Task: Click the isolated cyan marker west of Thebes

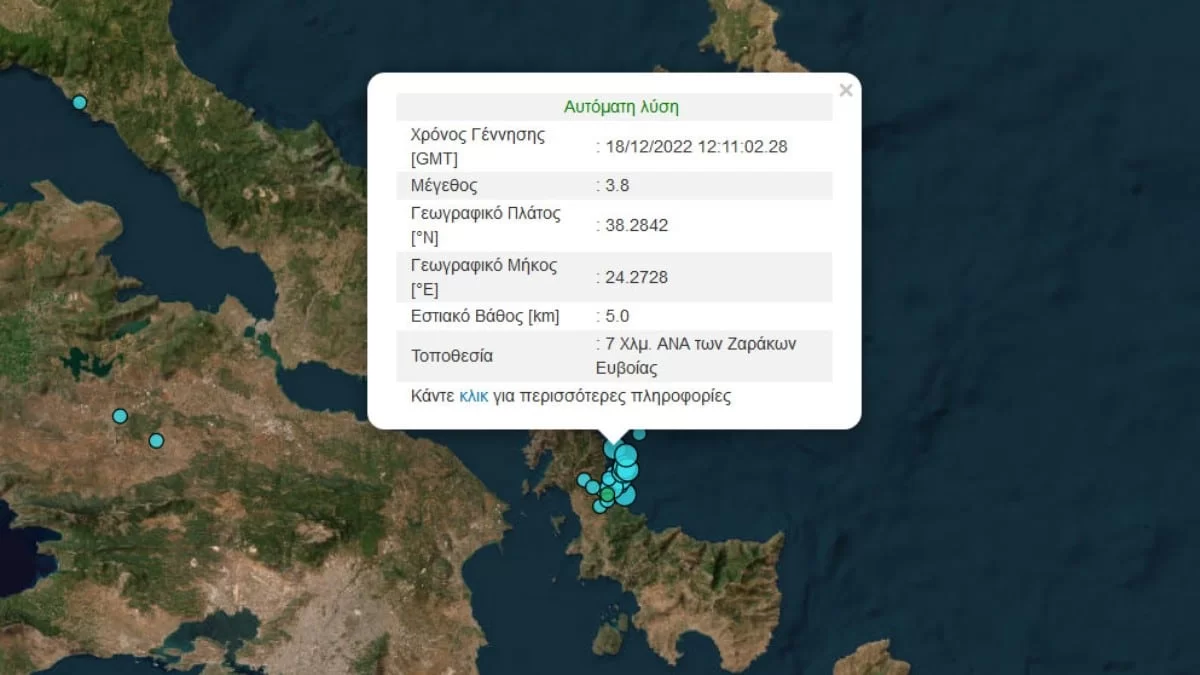Action: click(x=120, y=415)
